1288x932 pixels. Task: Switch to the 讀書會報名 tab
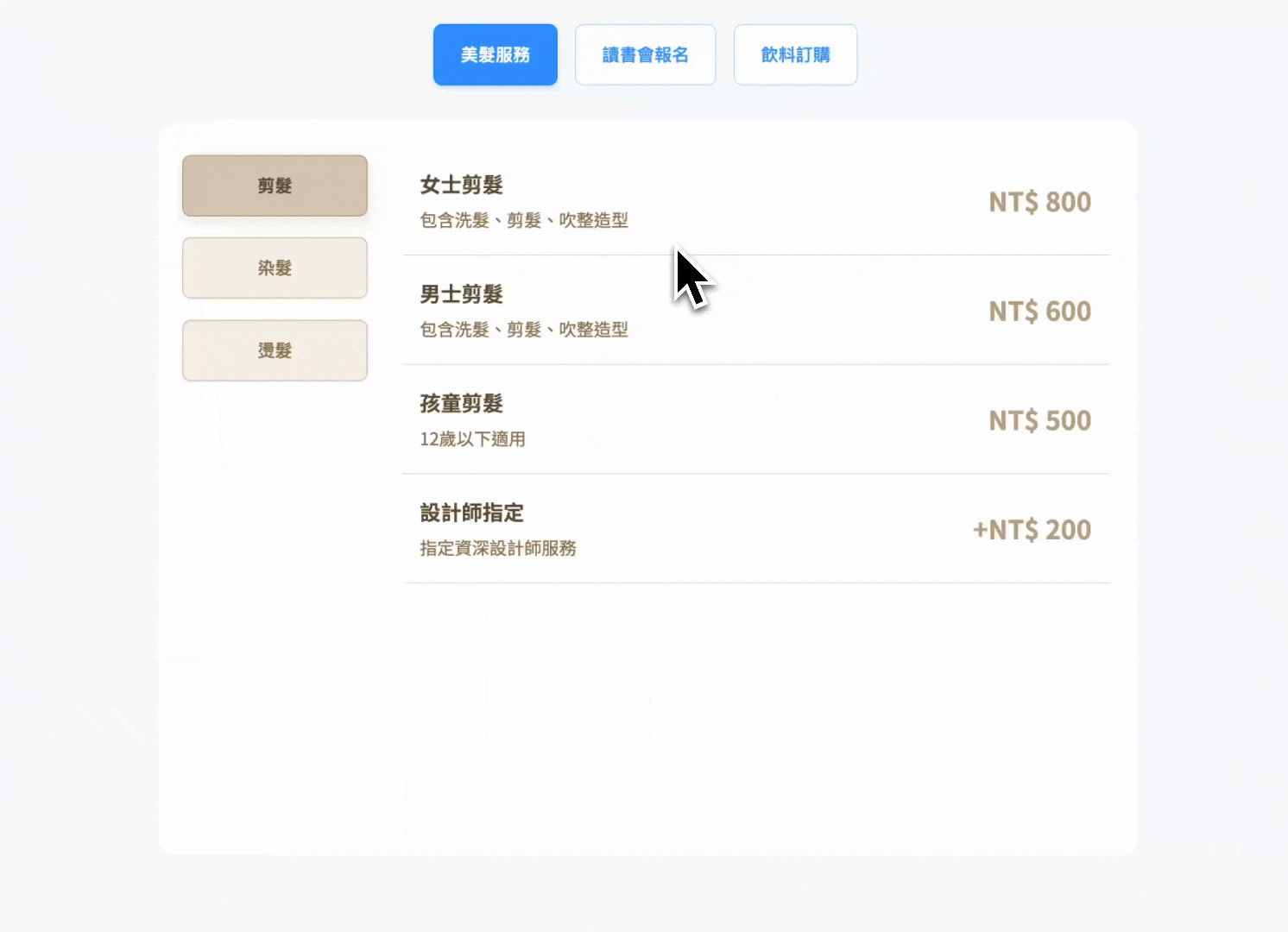[x=645, y=54]
